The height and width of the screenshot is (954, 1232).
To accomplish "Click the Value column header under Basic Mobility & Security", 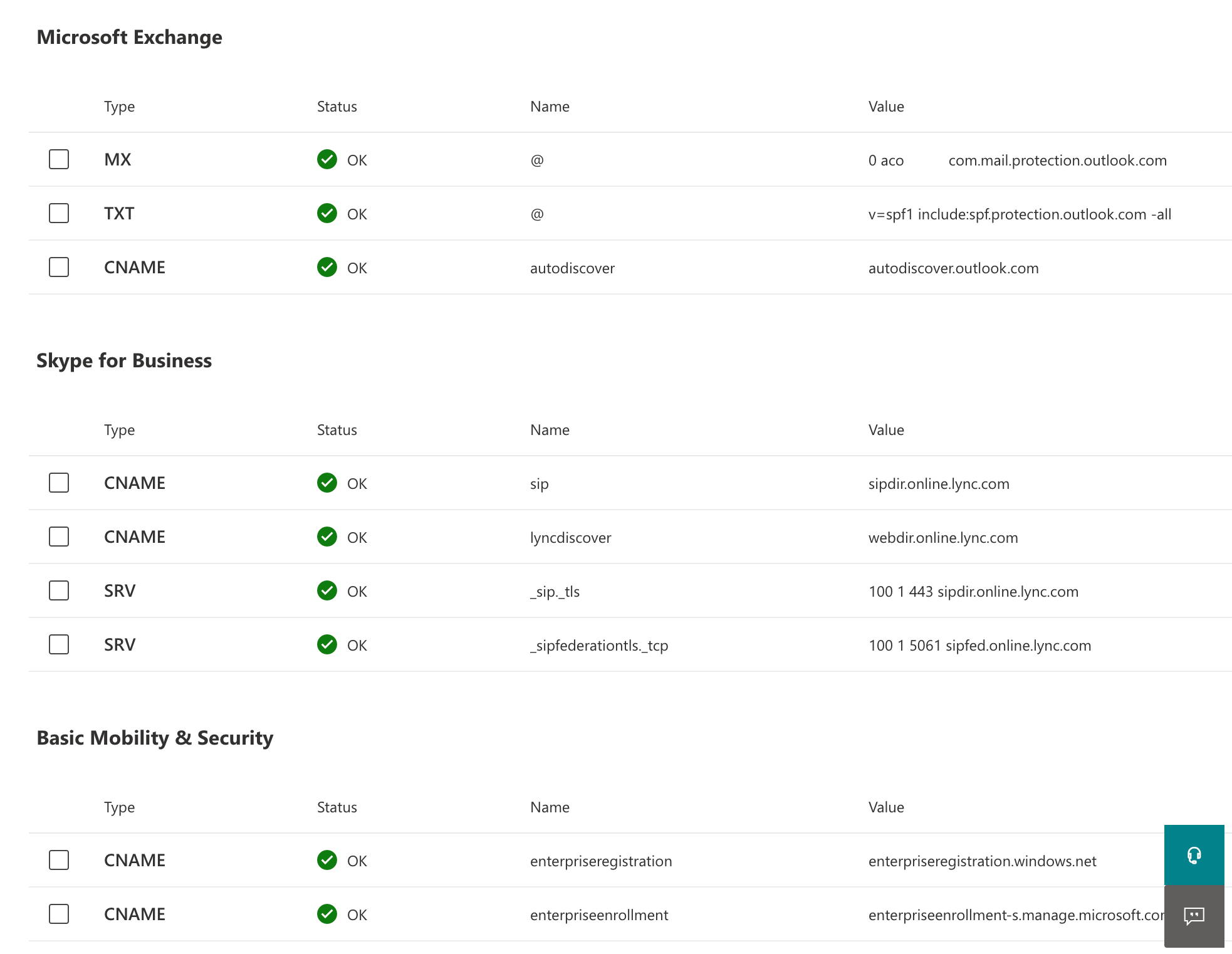I will point(886,807).
